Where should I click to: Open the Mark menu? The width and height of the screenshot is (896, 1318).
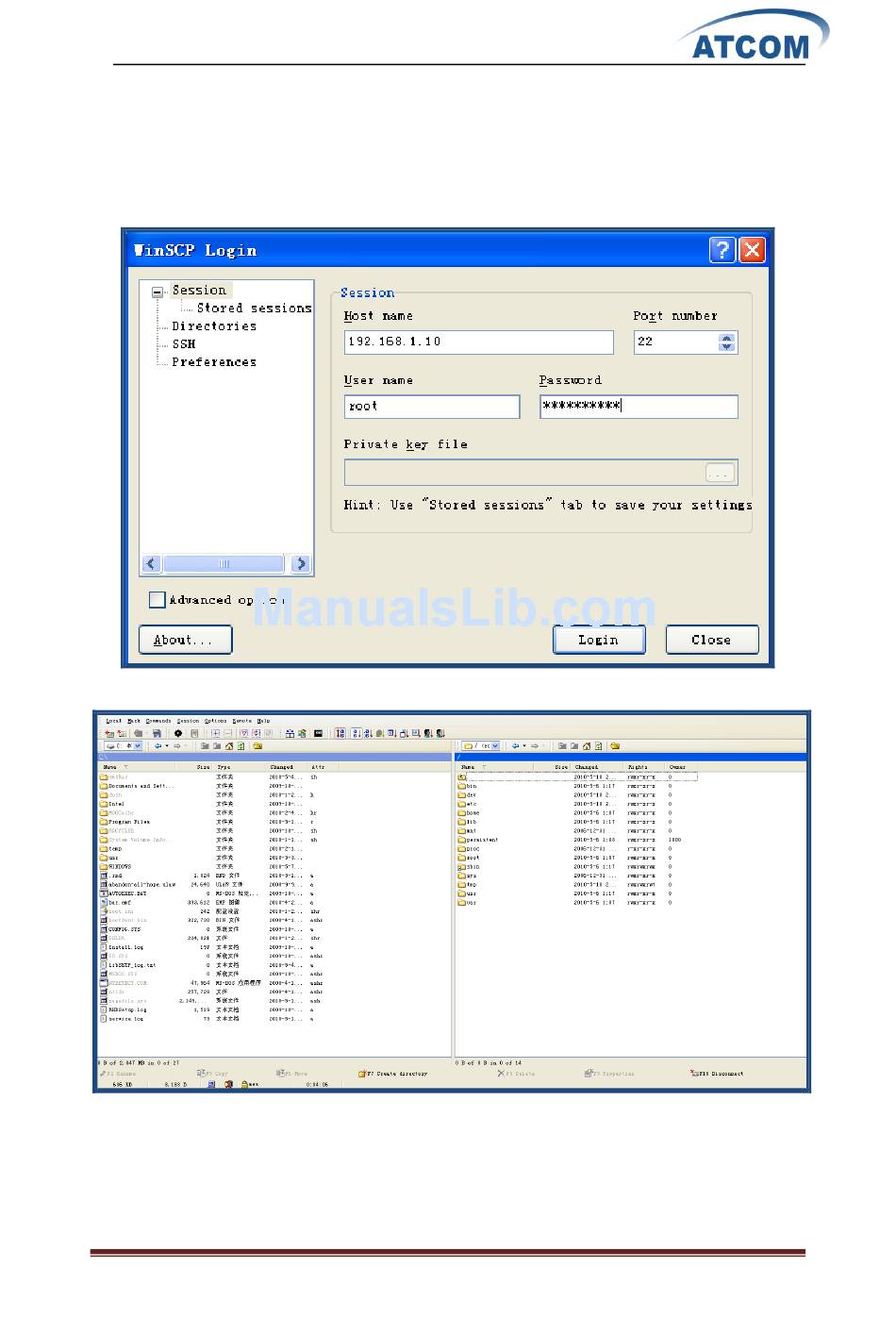(x=134, y=721)
